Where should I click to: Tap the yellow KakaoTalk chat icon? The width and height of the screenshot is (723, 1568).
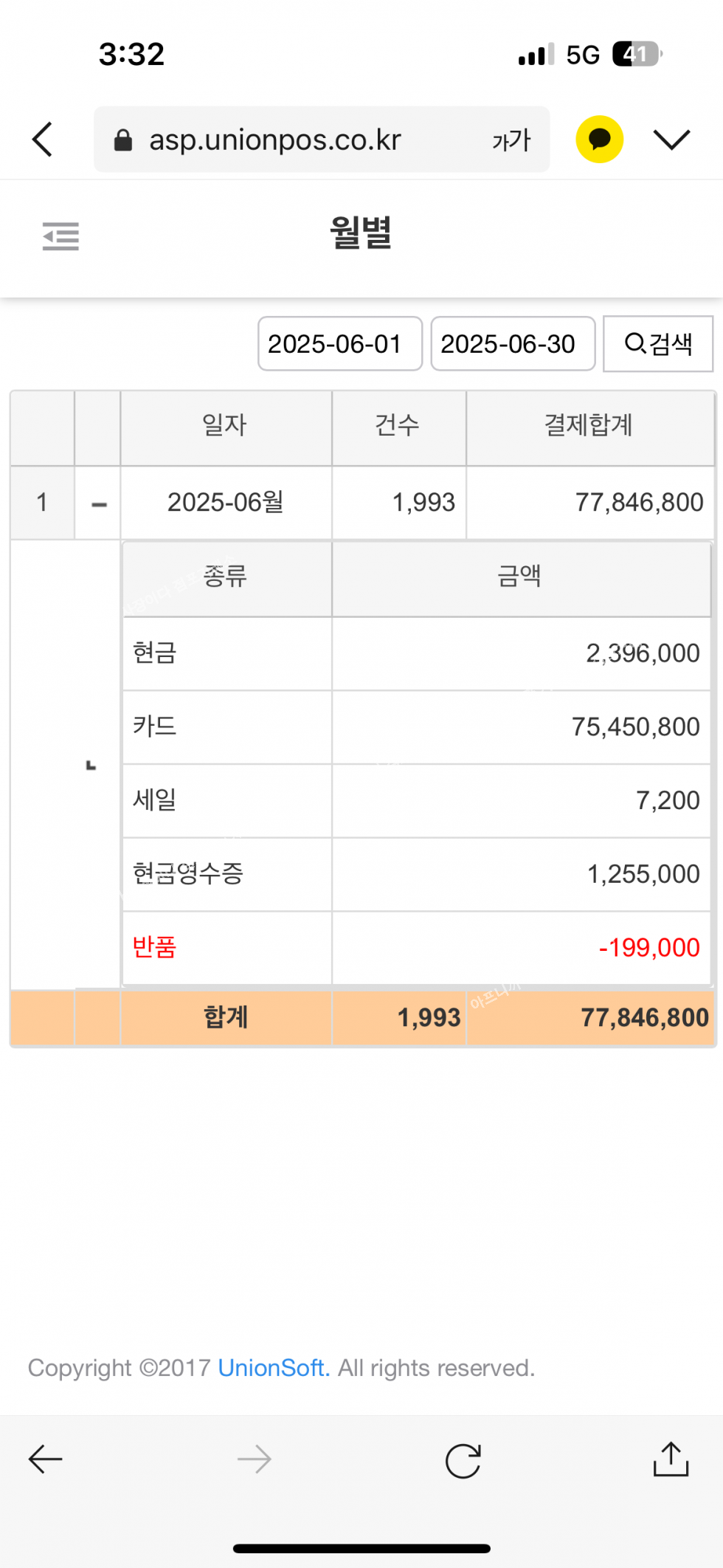(x=599, y=140)
